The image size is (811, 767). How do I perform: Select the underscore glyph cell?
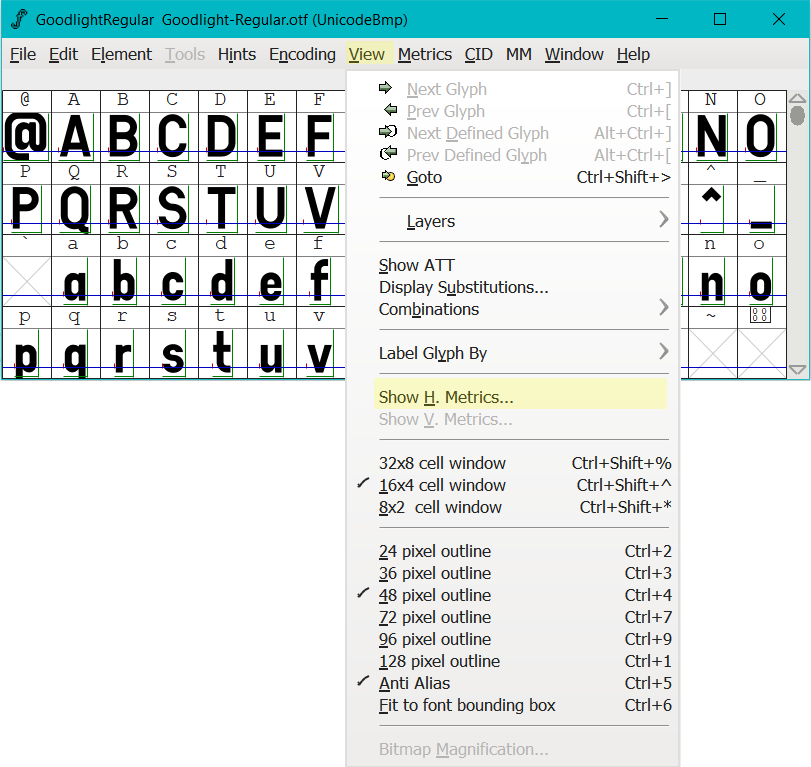pyautogui.click(x=762, y=207)
